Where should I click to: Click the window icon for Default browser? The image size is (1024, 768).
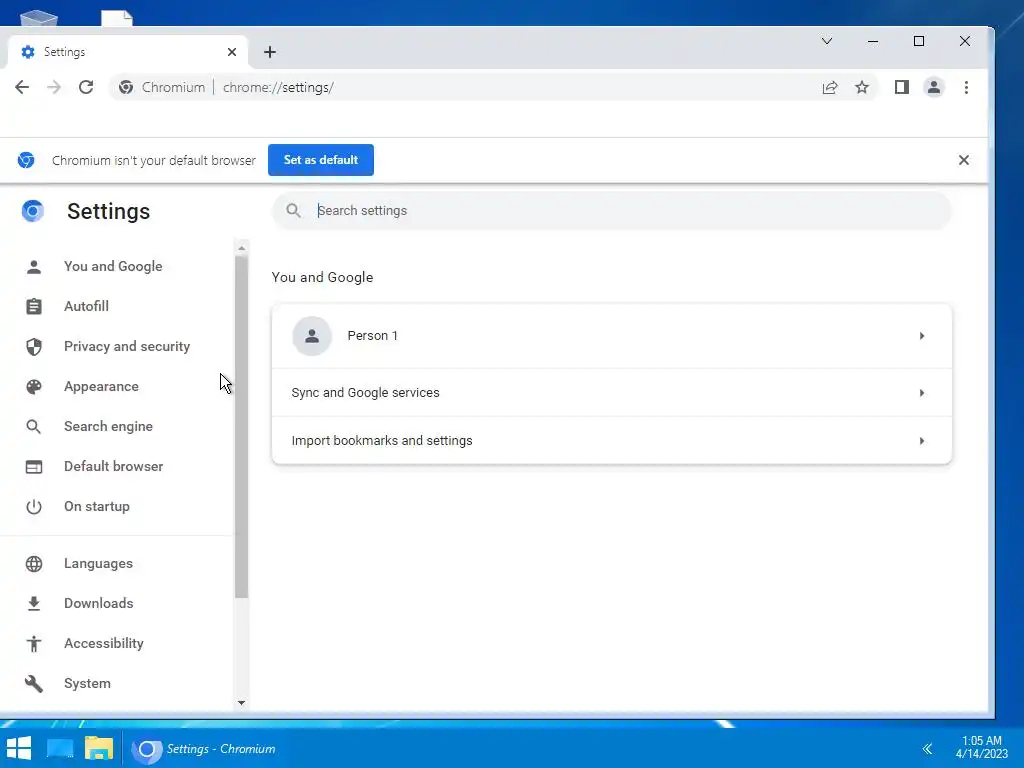[34, 467]
